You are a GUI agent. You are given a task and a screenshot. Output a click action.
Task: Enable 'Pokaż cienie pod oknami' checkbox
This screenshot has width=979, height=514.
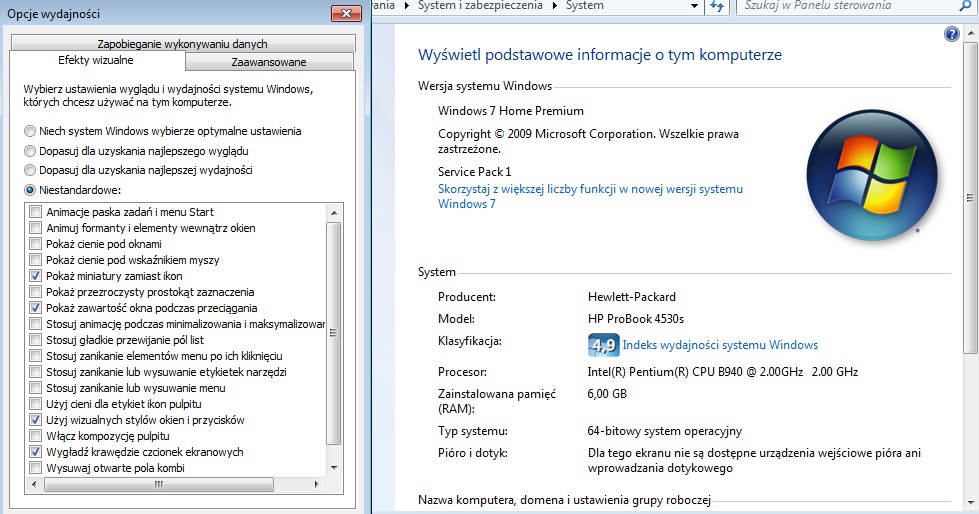click(x=36, y=244)
